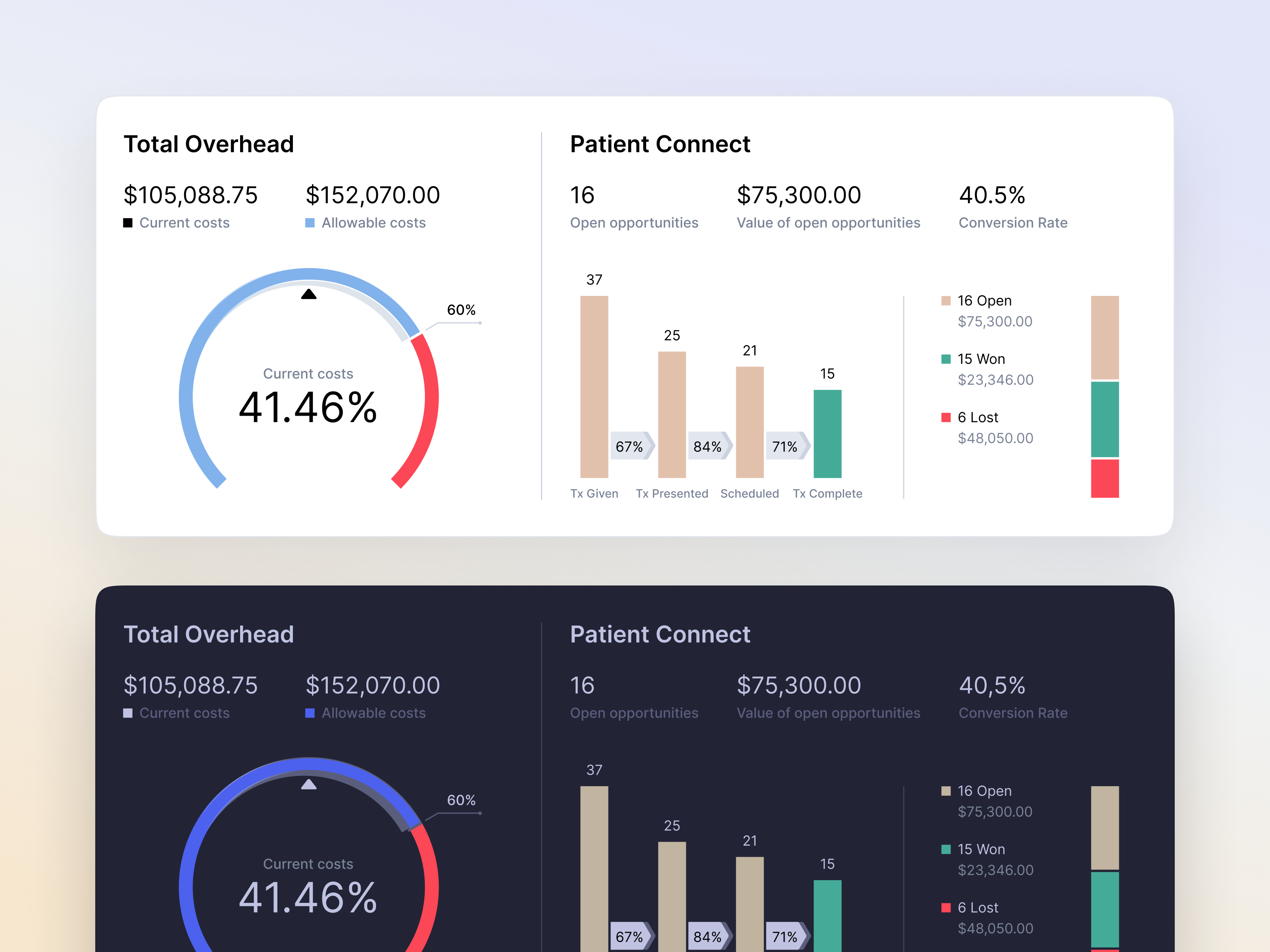Click the $75,300.00 value of open opportunities, light card
This screenshot has width=1270, height=952.
(799, 195)
